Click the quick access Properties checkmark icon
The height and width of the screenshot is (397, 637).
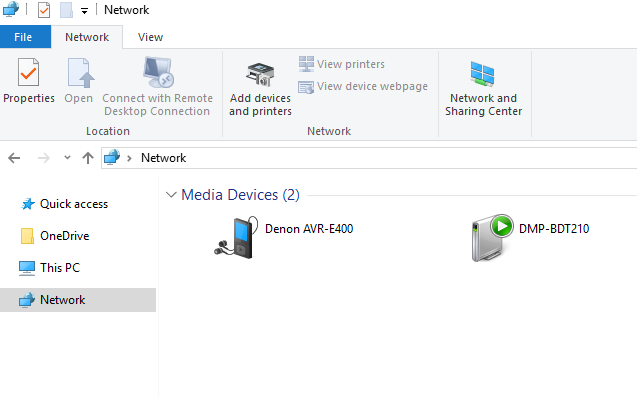(44, 10)
